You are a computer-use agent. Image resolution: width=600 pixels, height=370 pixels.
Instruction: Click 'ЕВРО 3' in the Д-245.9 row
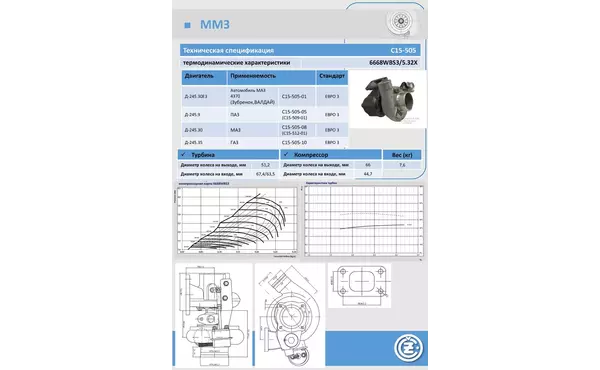click(332, 114)
